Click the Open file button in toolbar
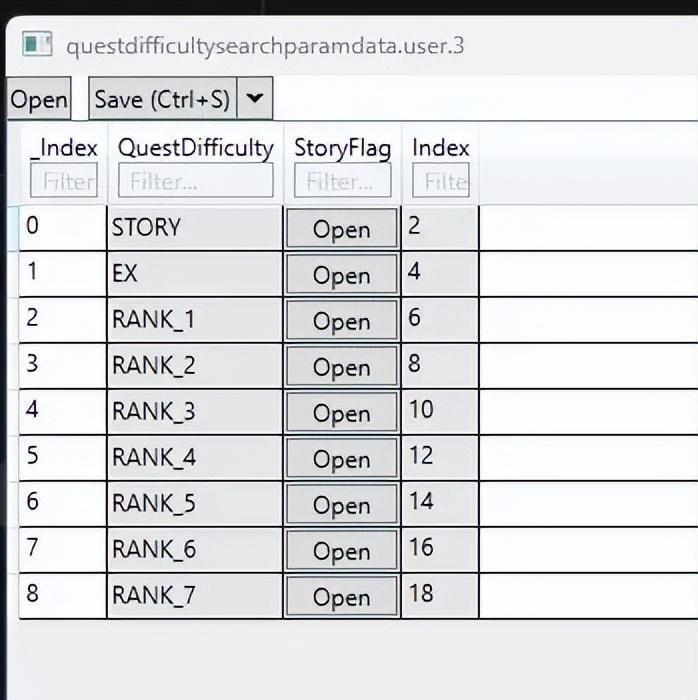The width and height of the screenshot is (698, 700). [39, 98]
